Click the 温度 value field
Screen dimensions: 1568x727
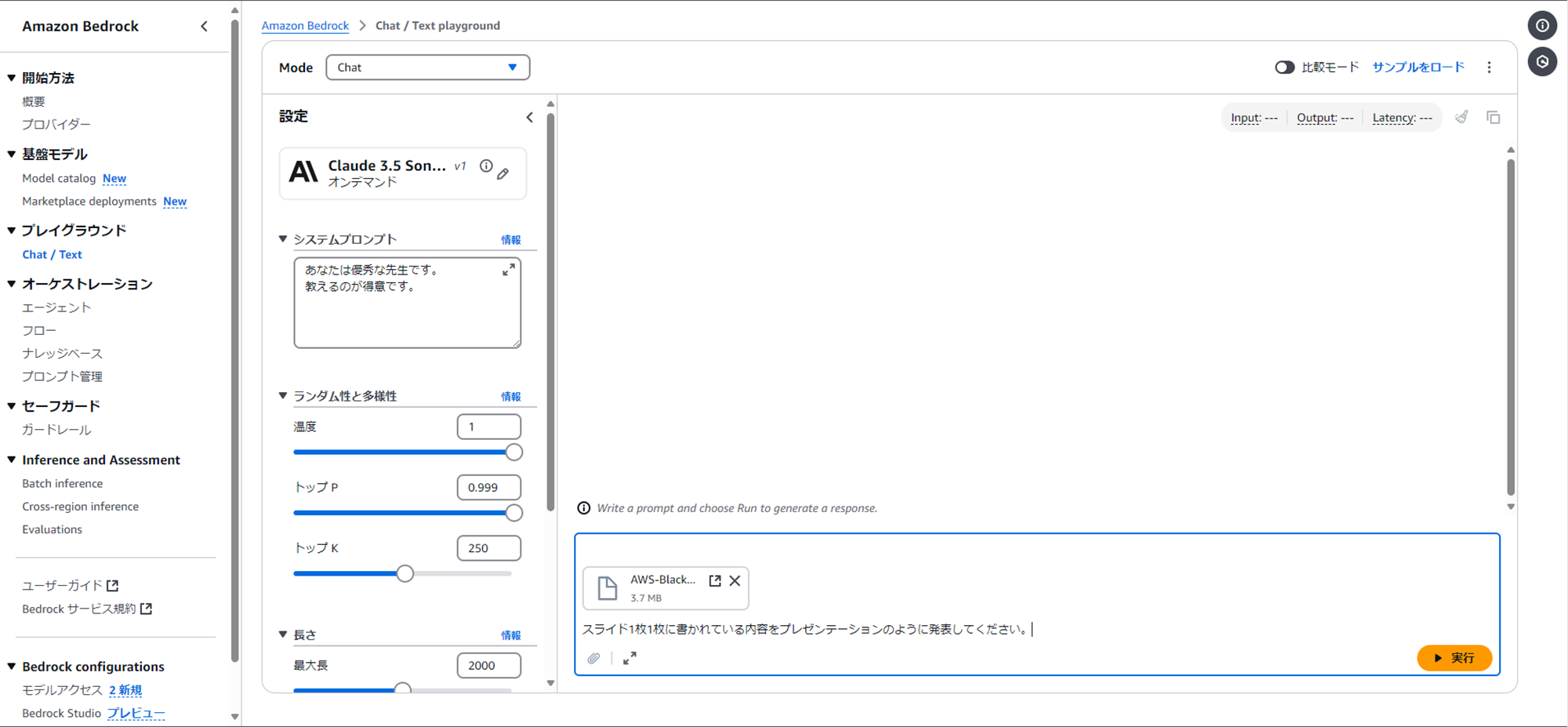tap(488, 427)
